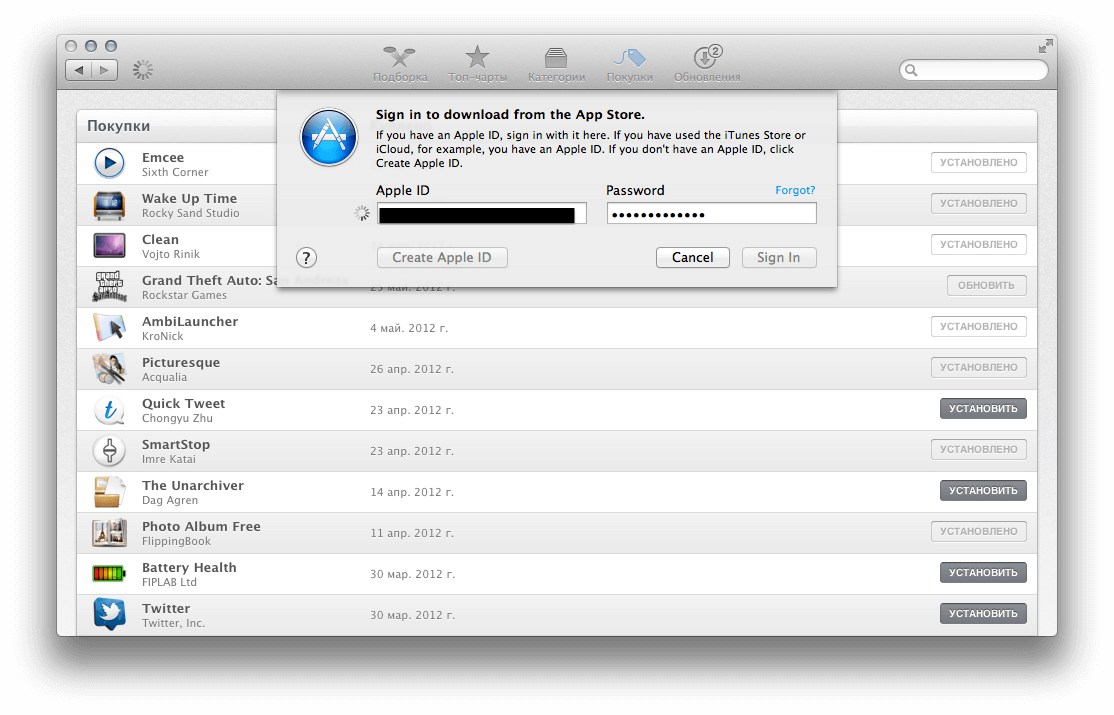Open the Quick Tweet app title

183,404
